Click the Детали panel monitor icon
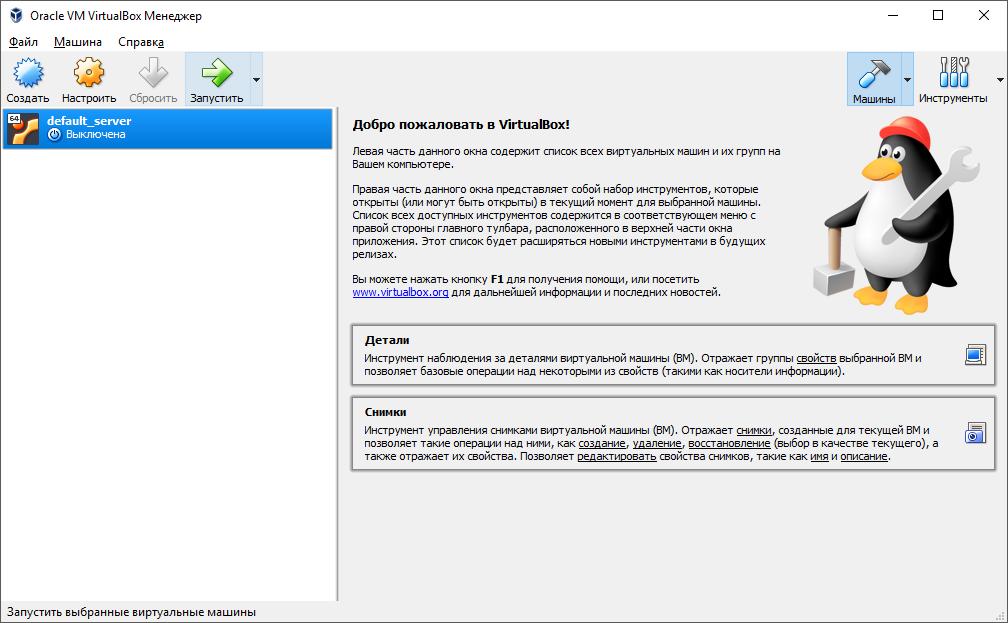The width and height of the screenshot is (1008, 623). coord(975,353)
